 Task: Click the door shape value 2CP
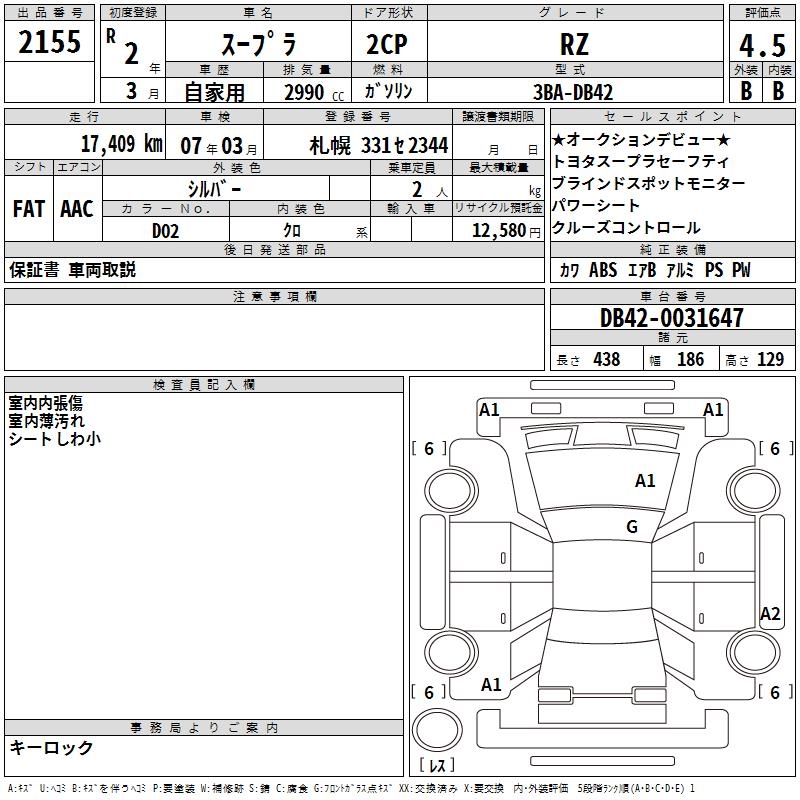click(x=387, y=44)
